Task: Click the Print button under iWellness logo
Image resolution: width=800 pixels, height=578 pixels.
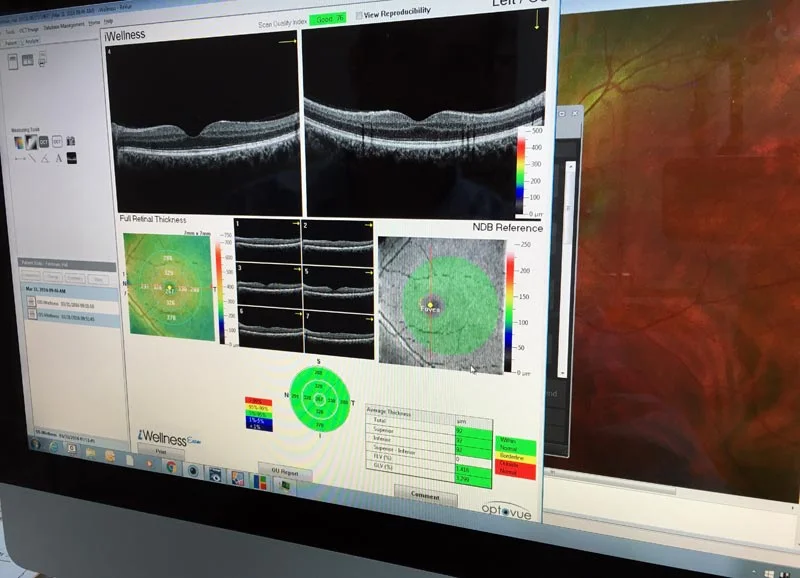Action: point(161,451)
